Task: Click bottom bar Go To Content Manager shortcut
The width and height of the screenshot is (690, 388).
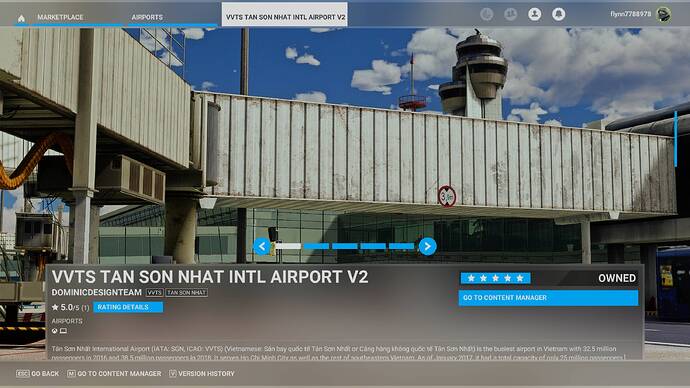Action: pos(114,373)
